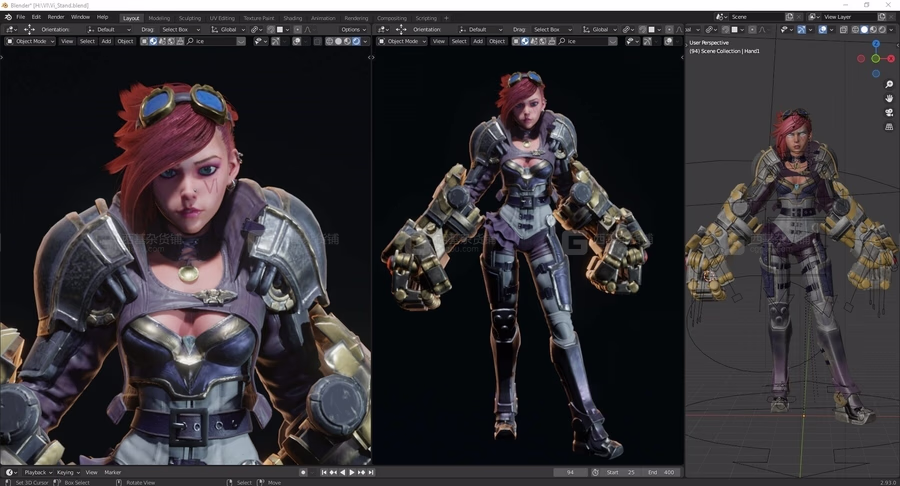Toggle snapping magnet in left viewport header

point(271,29)
